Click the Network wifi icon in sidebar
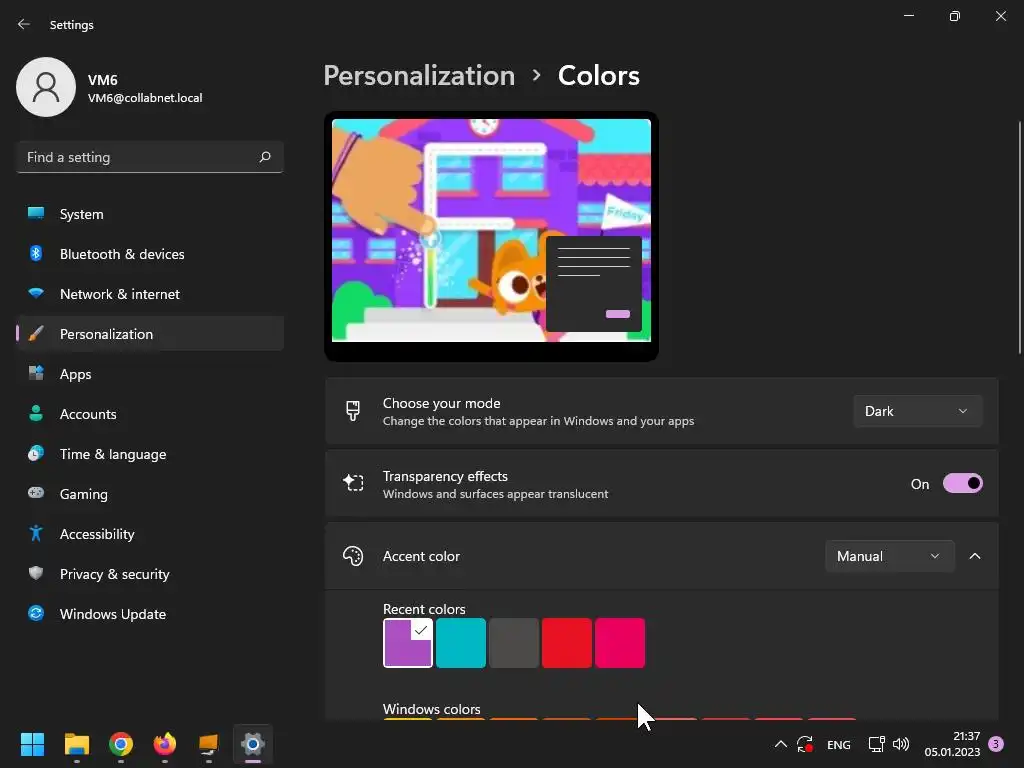The height and width of the screenshot is (768, 1024). [x=36, y=294]
